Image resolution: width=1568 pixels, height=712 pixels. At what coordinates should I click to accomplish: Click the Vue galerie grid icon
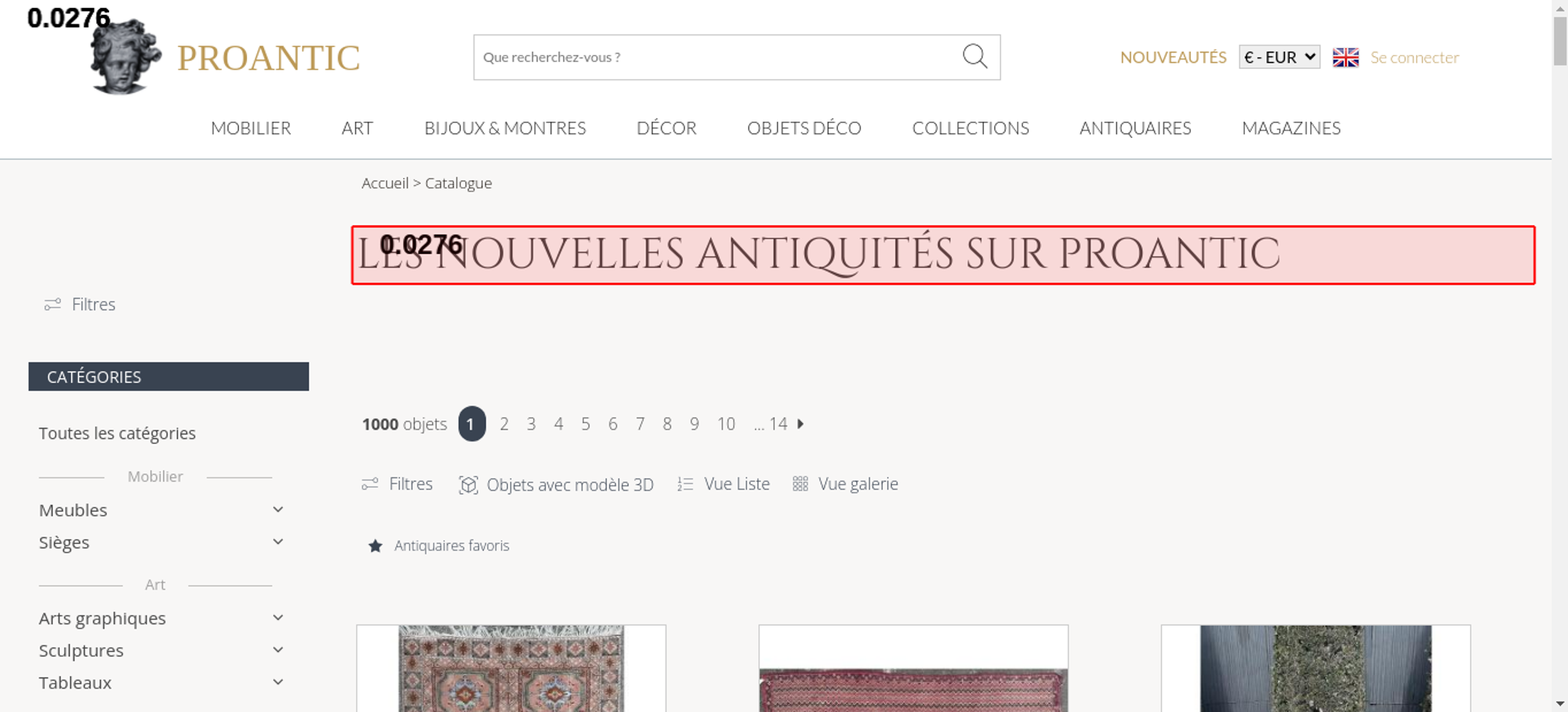pyautogui.click(x=800, y=484)
